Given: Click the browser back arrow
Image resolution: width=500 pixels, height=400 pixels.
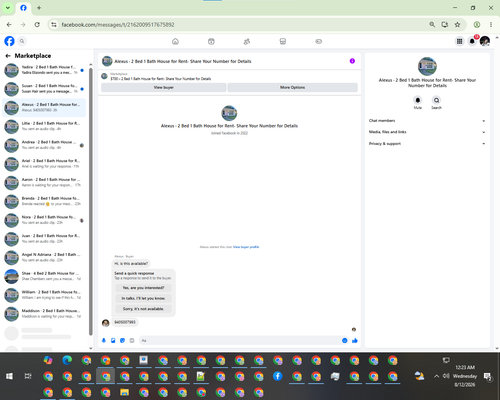Looking at the screenshot, I should 9,25.
